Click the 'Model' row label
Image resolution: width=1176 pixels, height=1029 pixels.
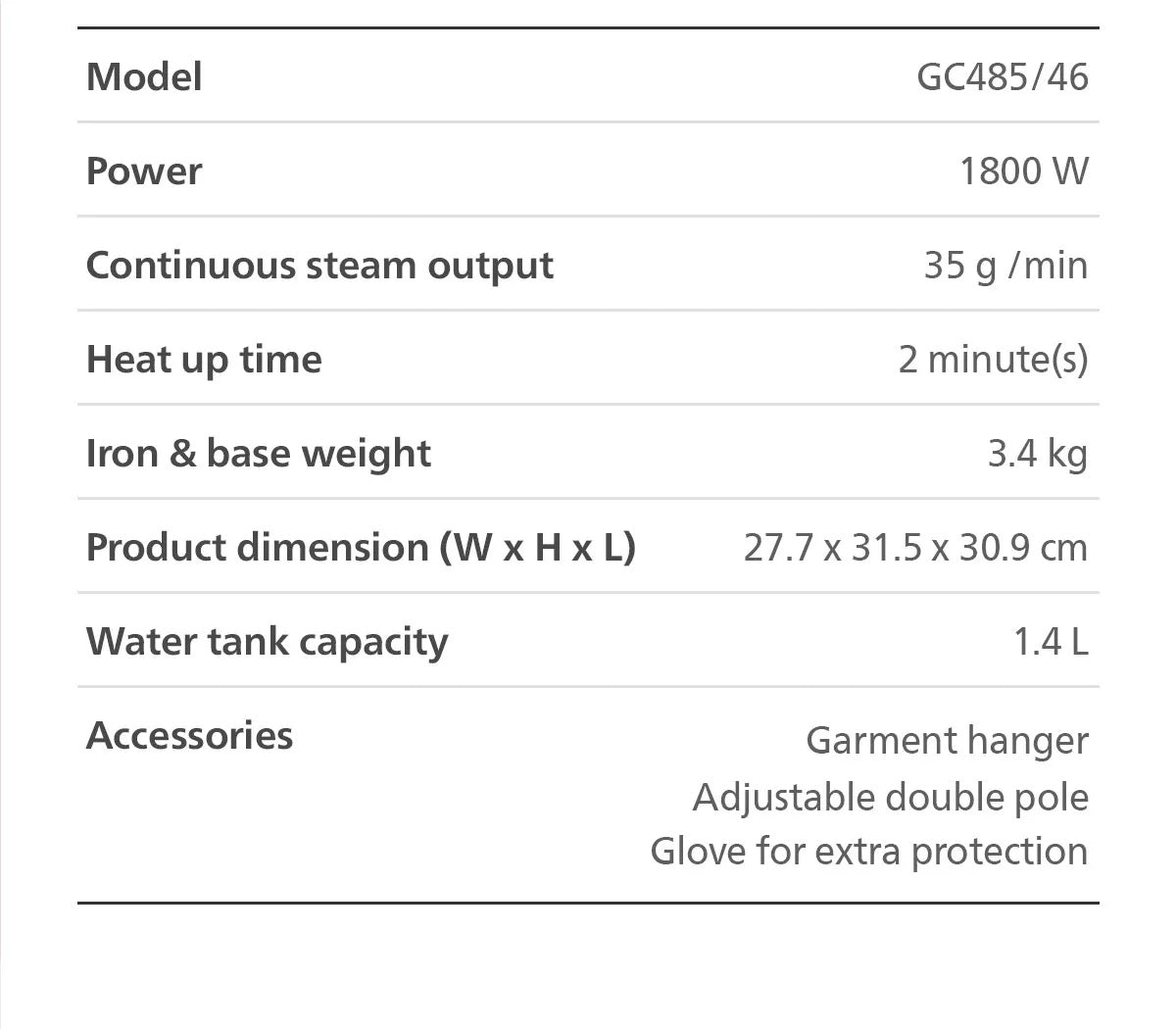tap(144, 76)
